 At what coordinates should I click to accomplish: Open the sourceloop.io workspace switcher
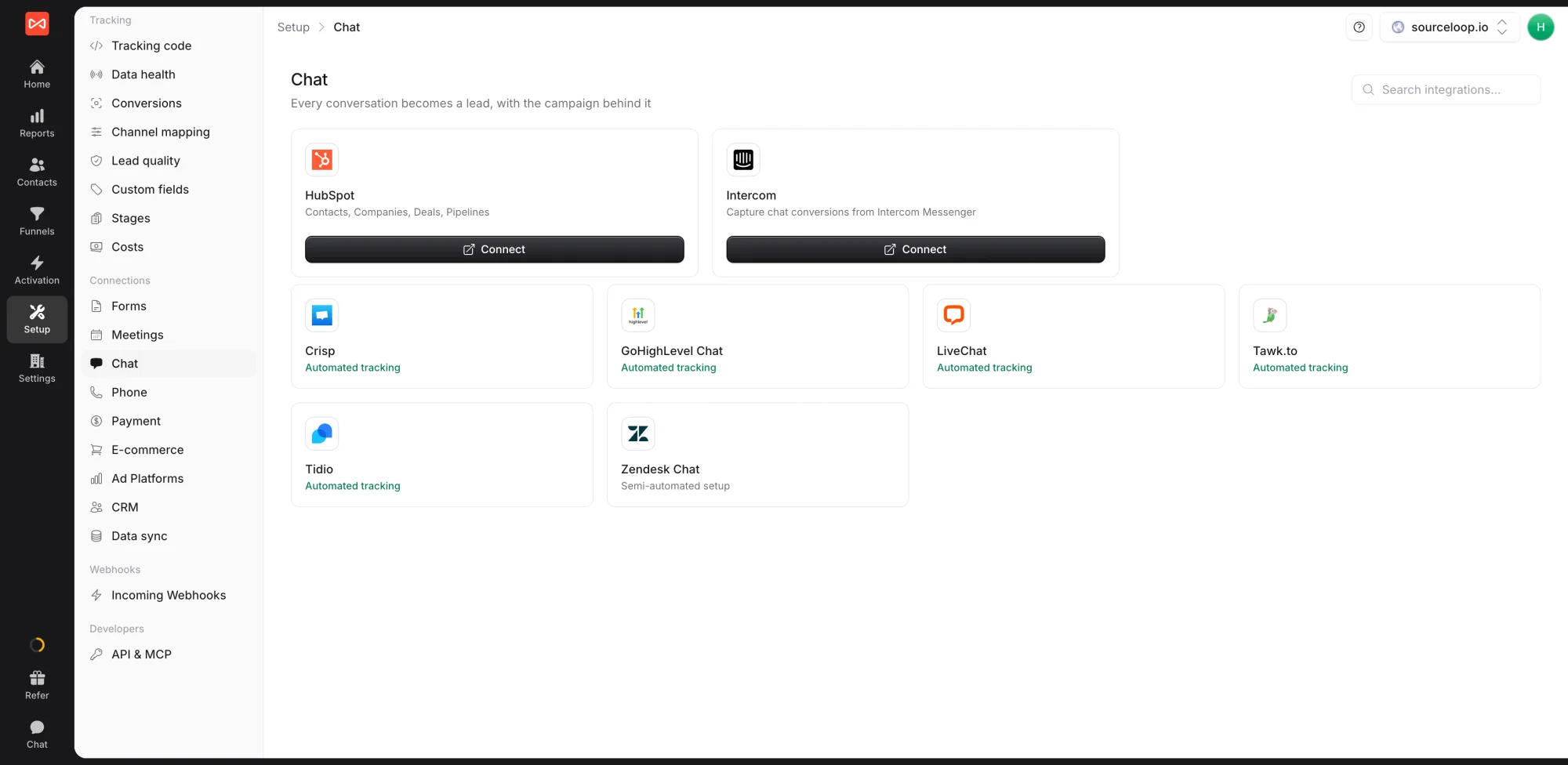(1450, 27)
